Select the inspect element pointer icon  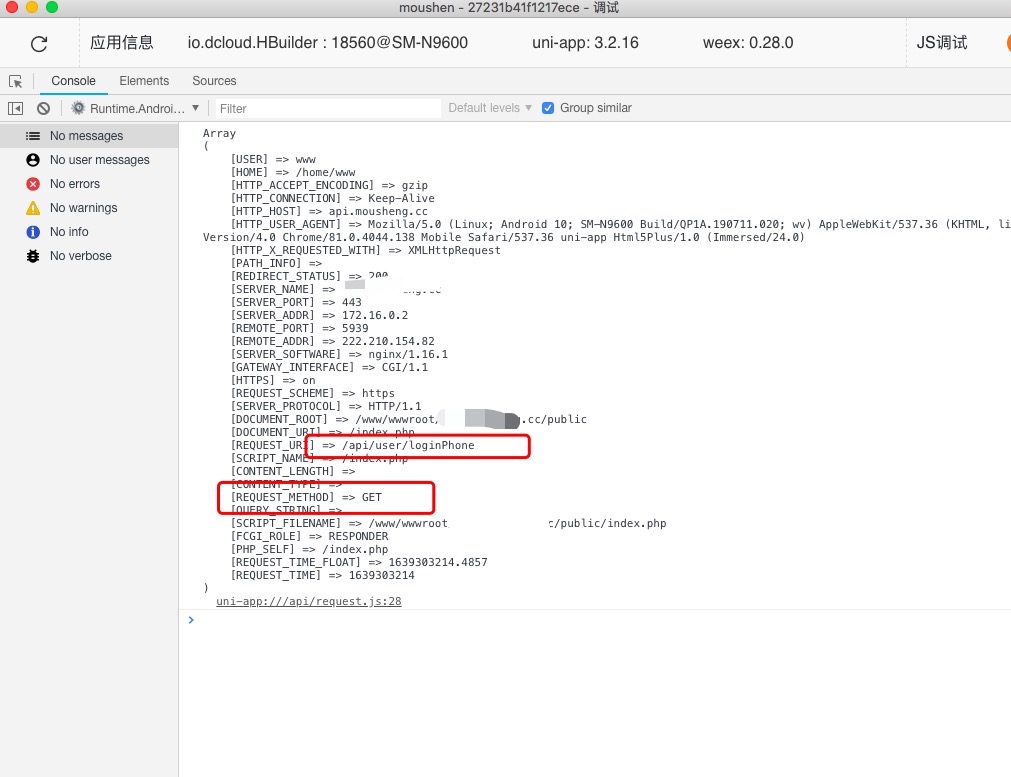15,81
